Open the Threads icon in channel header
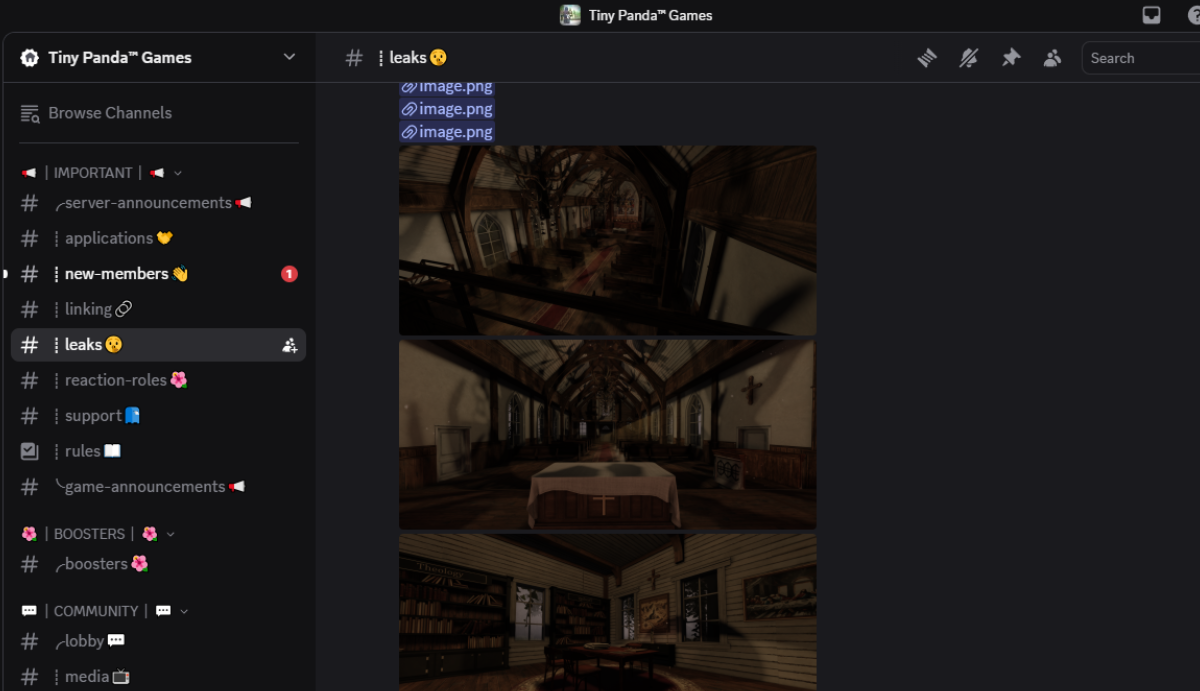 pyautogui.click(x=927, y=58)
